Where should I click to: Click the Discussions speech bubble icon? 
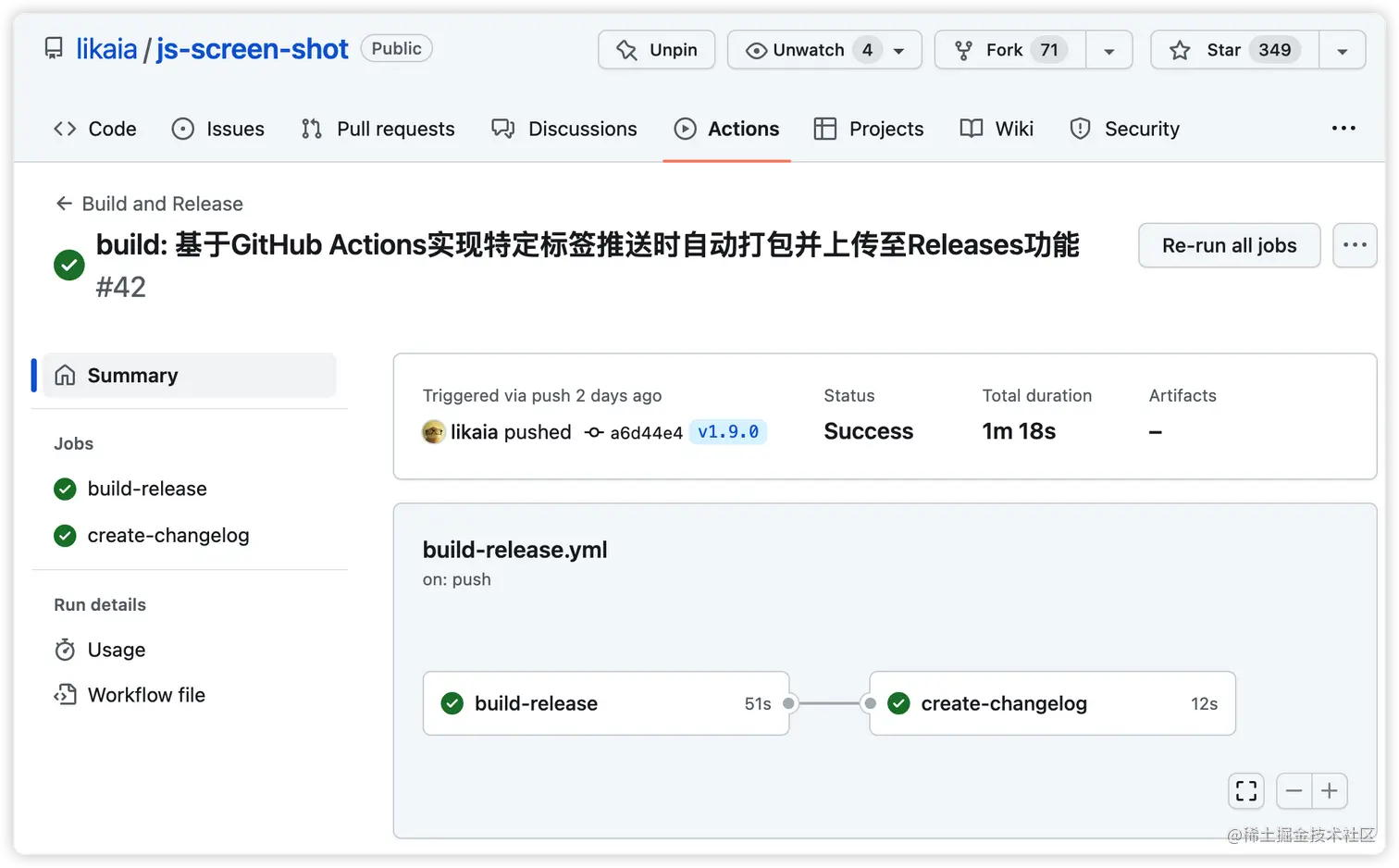tap(503, 129)
